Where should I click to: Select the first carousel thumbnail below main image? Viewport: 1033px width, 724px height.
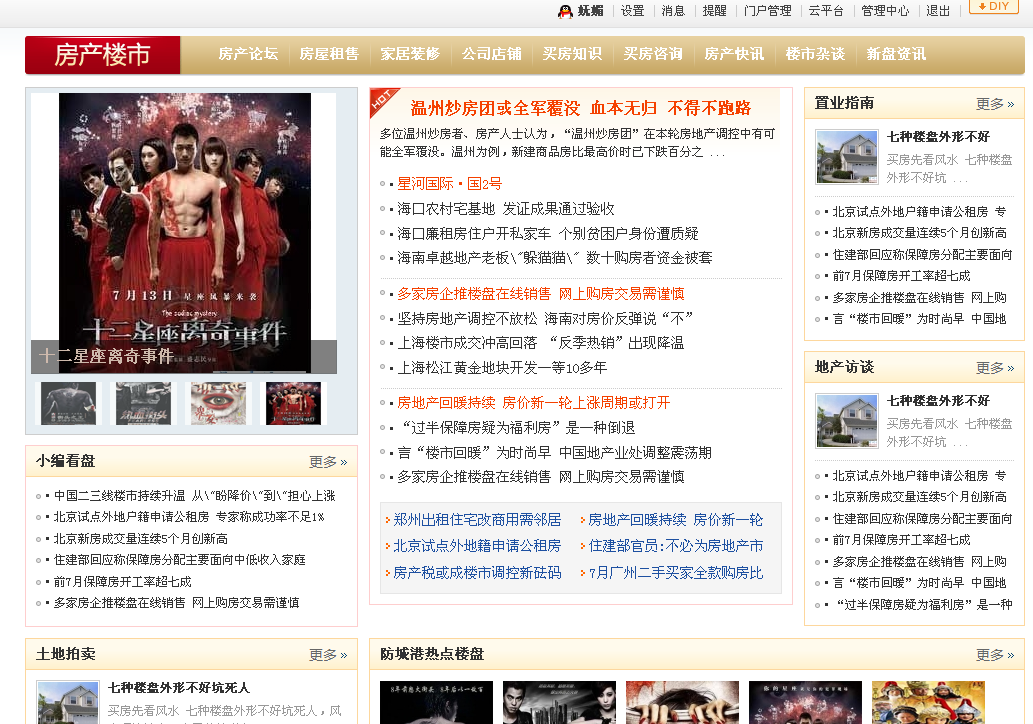(67, 404)
